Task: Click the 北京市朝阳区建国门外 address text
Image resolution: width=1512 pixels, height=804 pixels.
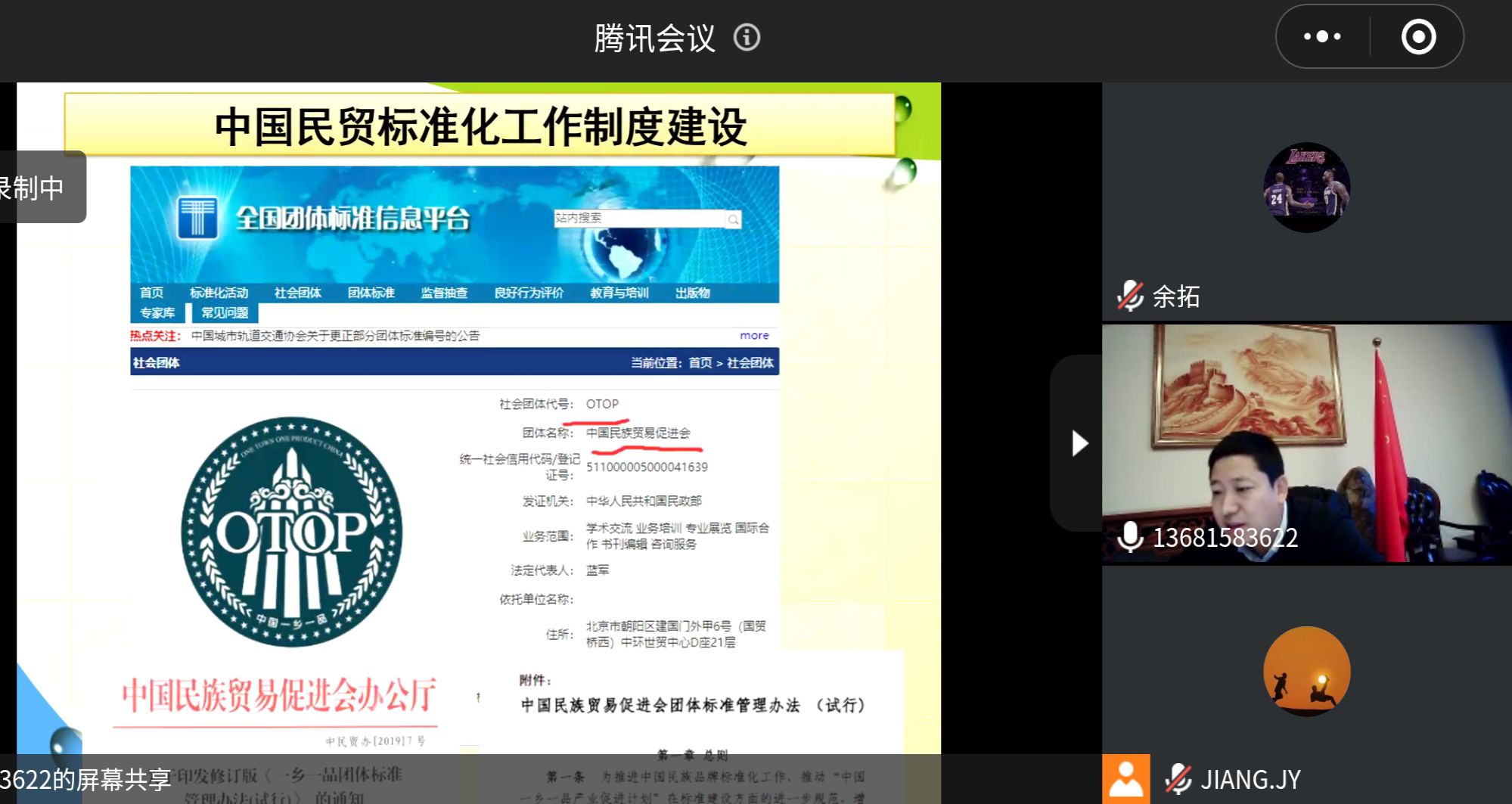Action: (675, 634)
